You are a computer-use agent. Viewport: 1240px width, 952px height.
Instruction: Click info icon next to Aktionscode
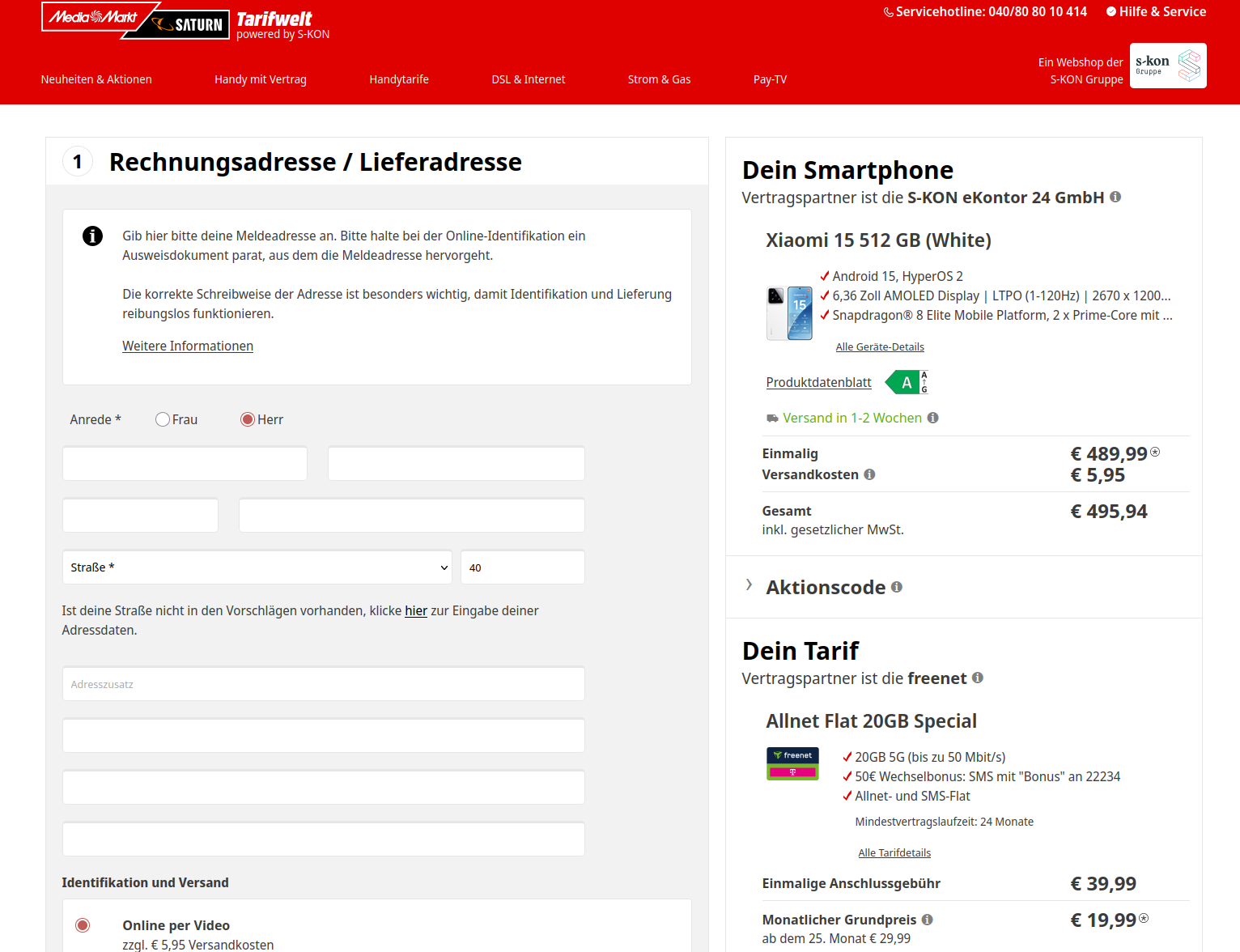[x=897, y=587]
